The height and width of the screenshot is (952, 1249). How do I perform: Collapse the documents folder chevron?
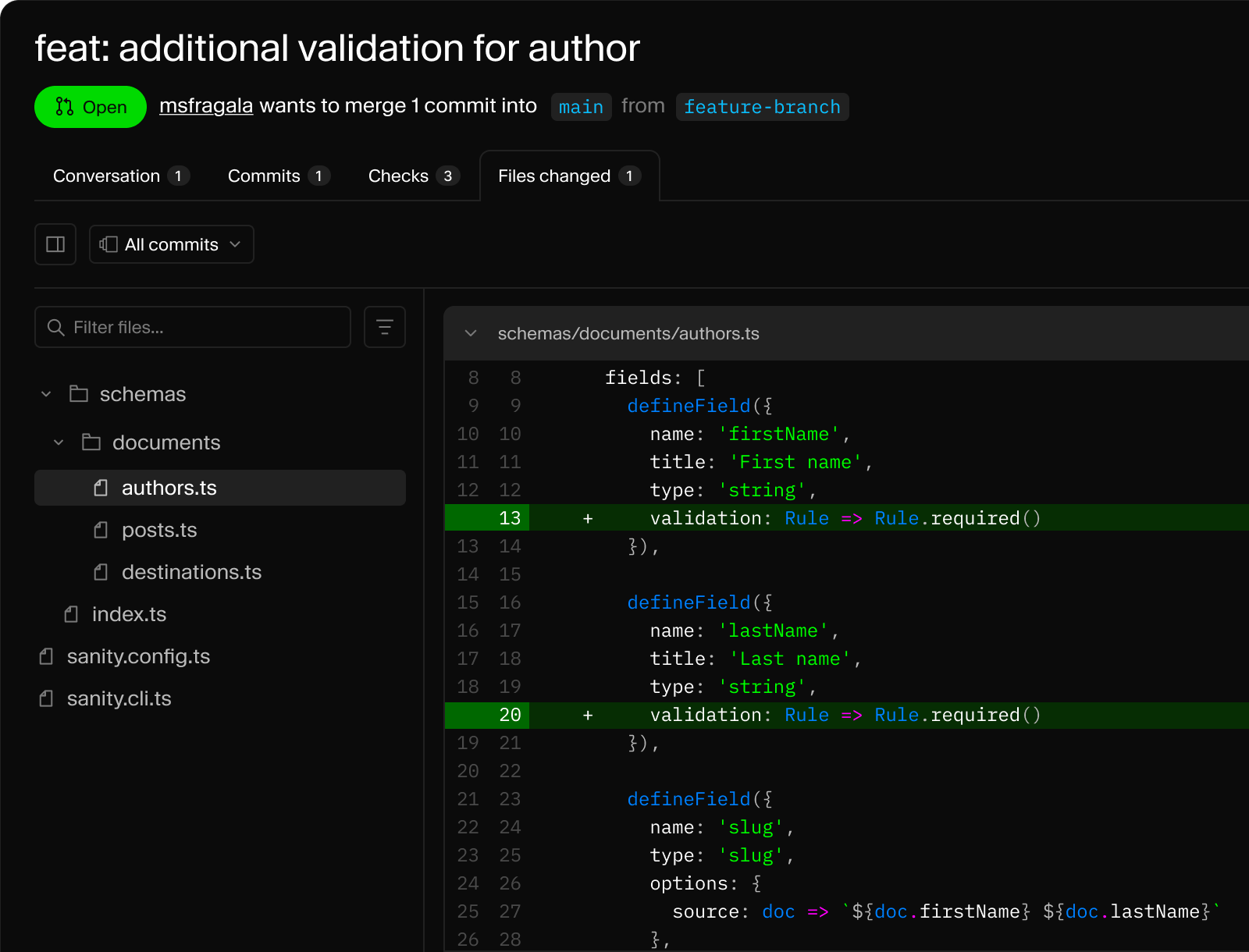click(x=59, y=442)
